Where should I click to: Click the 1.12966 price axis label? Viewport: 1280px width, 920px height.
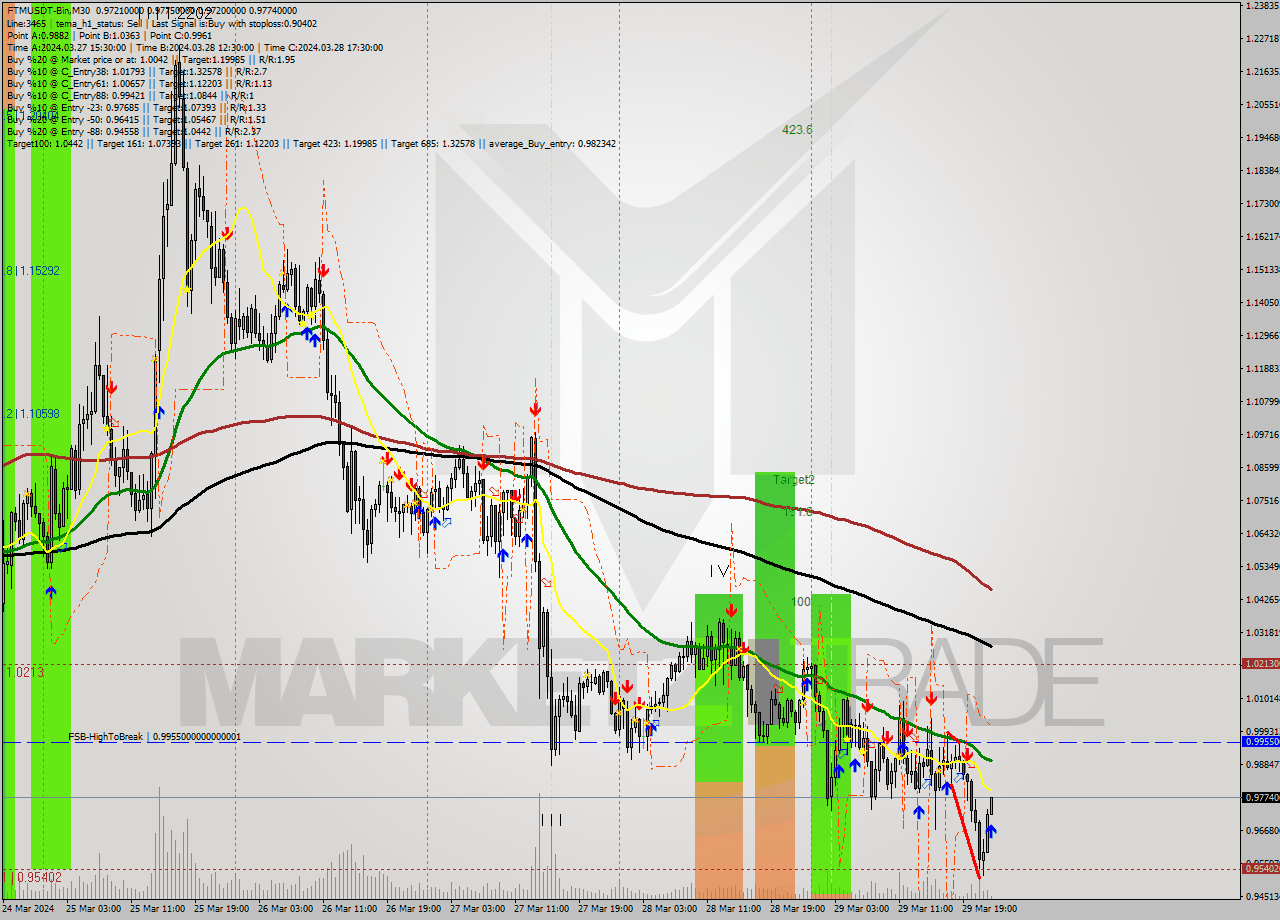click(1261, 335)
